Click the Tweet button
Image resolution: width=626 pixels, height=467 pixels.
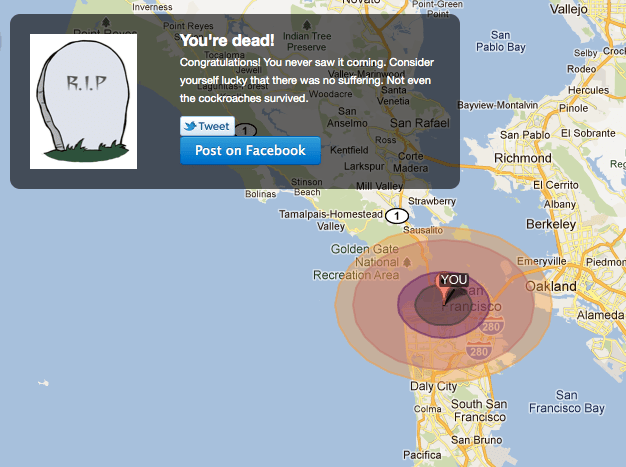[207, 126]
